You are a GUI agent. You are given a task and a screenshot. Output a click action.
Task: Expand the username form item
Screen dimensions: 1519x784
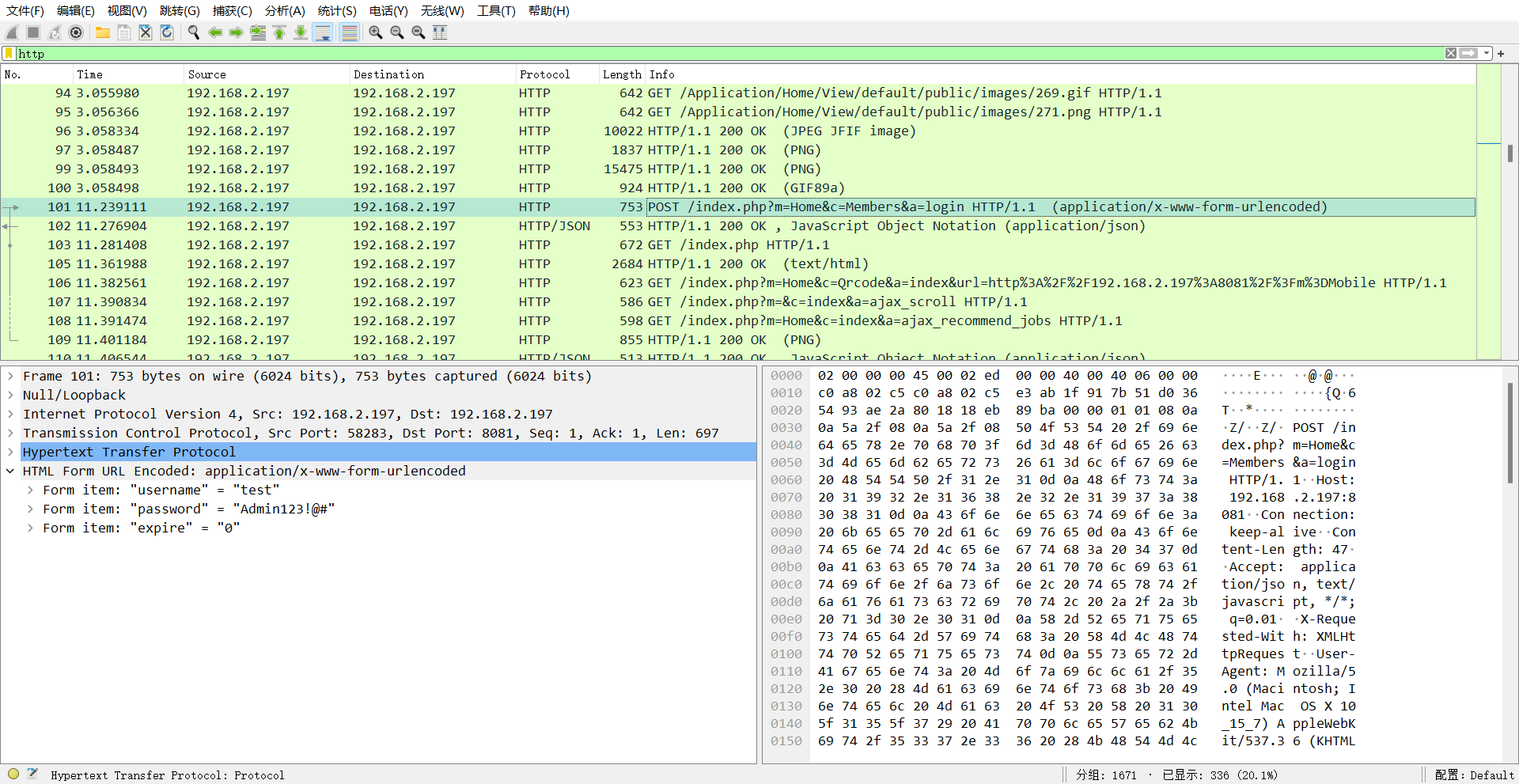tap(30, 490)
